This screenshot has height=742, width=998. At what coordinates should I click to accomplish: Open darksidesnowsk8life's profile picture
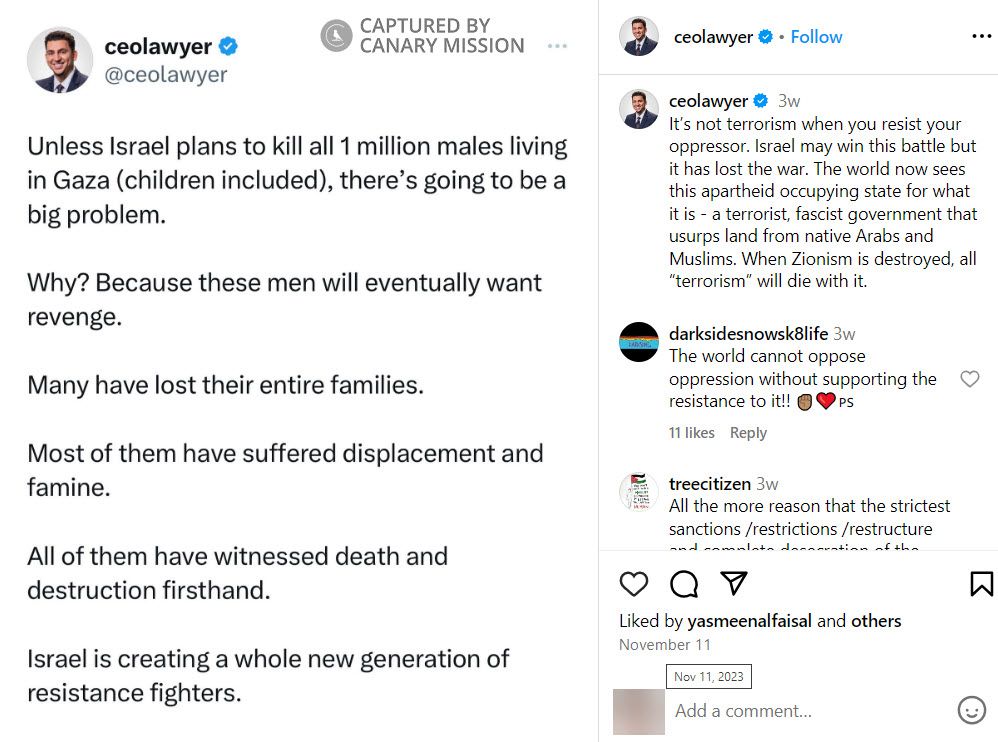point(639,342)
